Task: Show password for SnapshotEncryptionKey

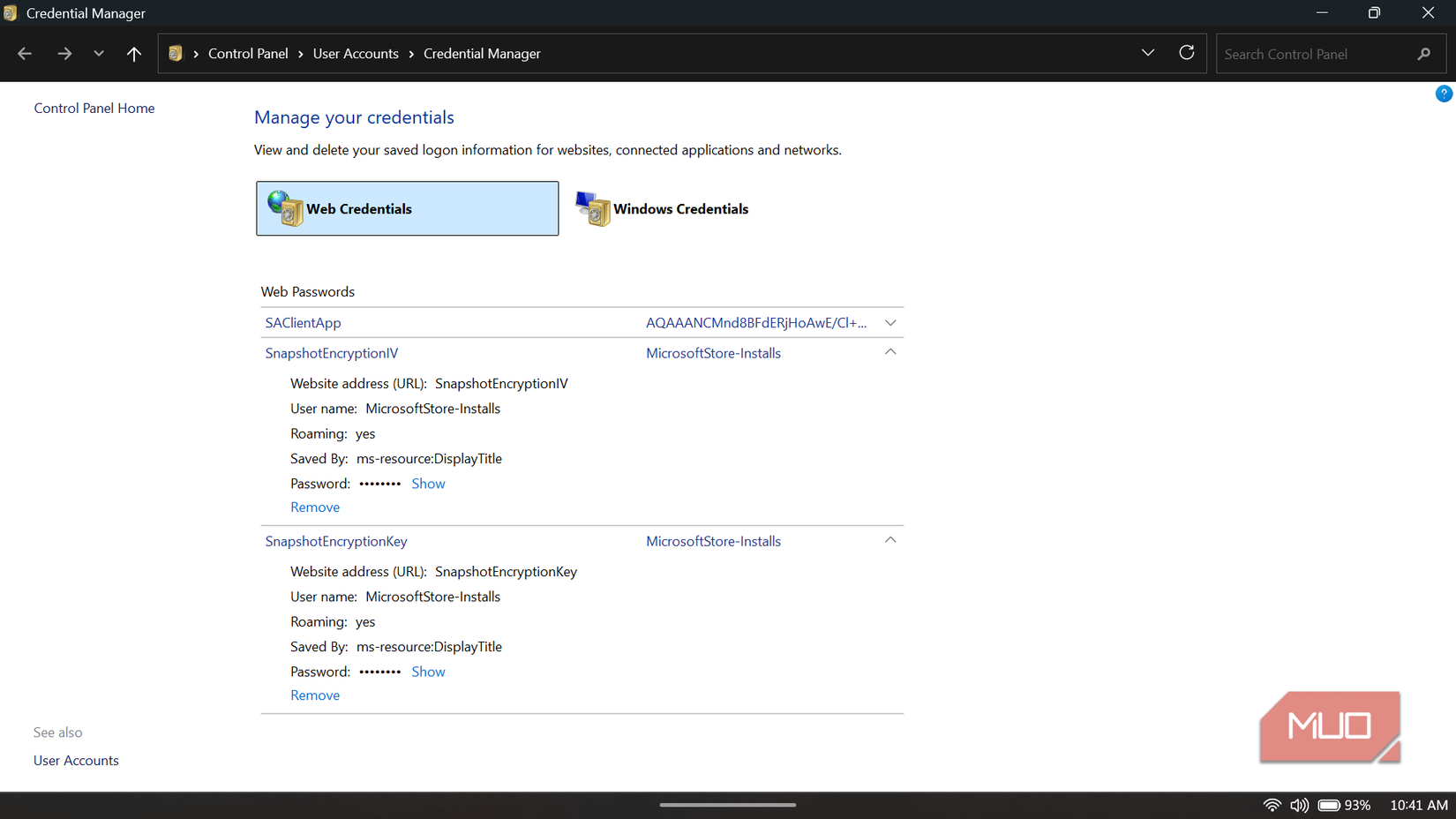Action: click(428, 672)
